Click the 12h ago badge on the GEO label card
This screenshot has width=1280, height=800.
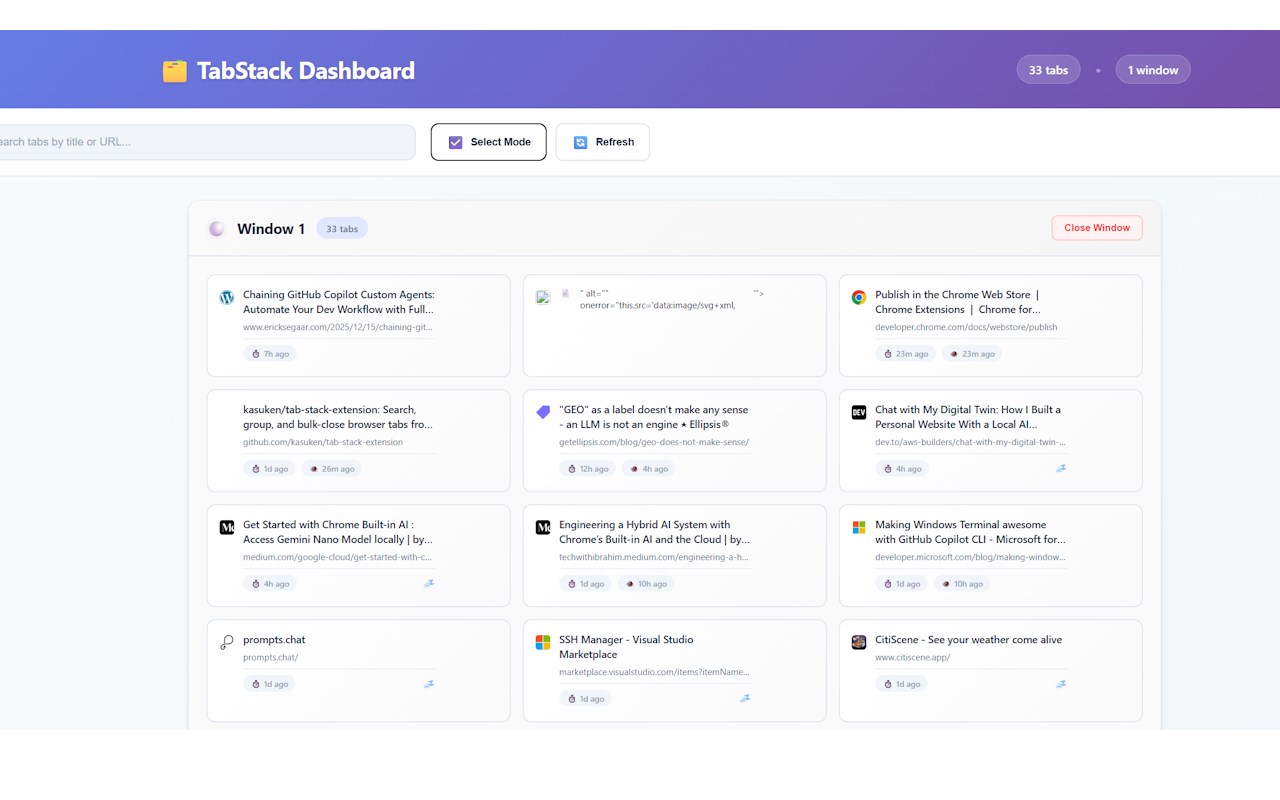click(x=588, y=468)
